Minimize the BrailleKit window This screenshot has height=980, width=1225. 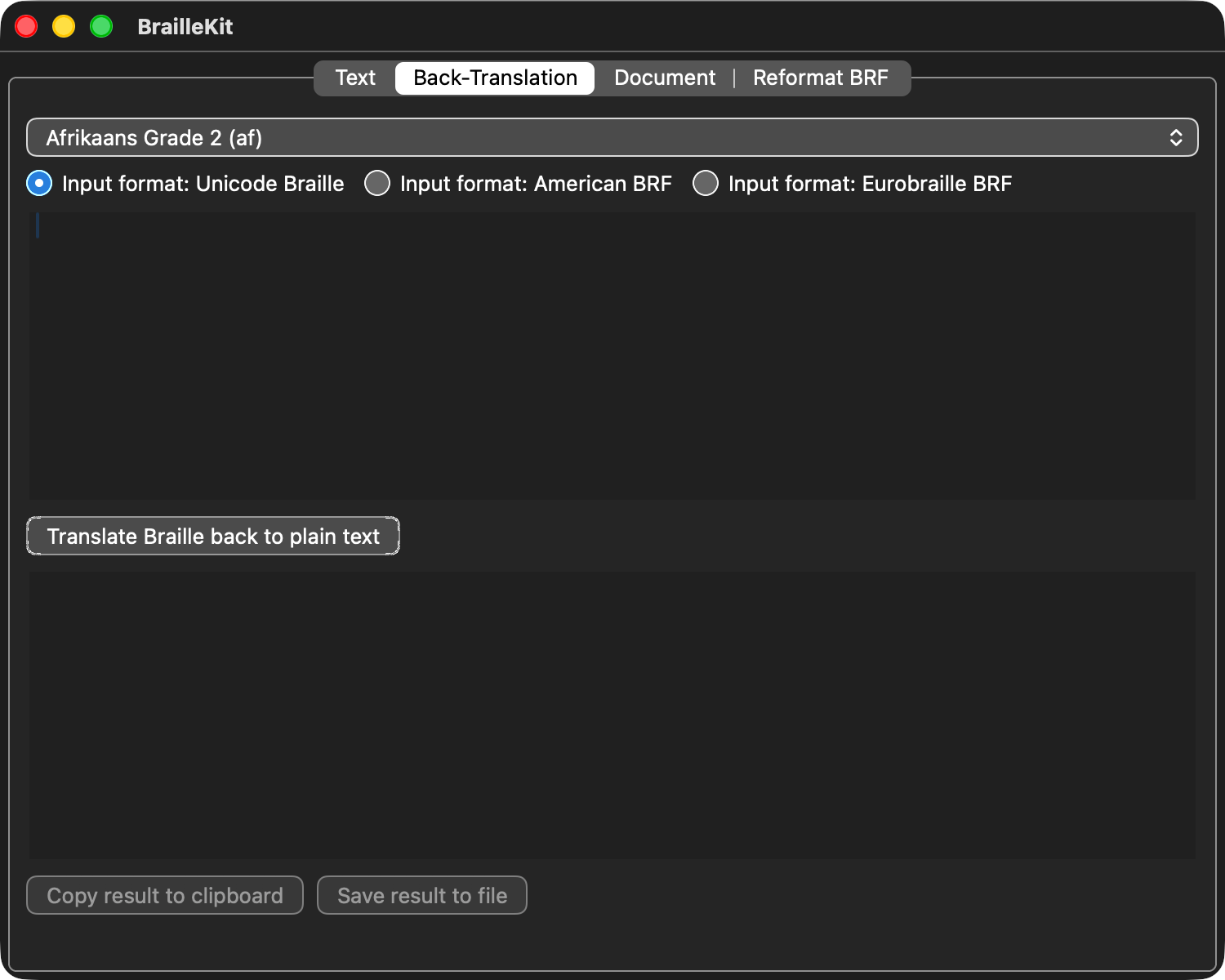tap(64, 26)
